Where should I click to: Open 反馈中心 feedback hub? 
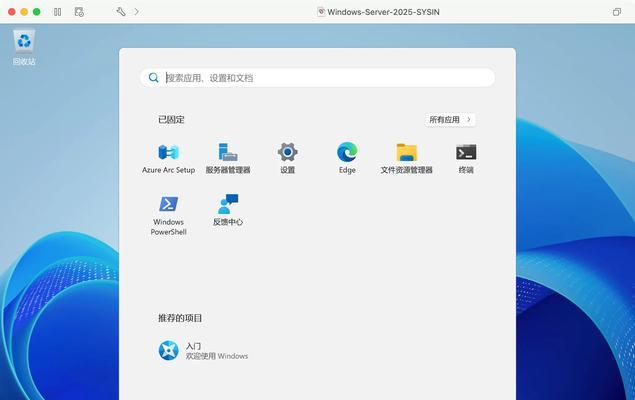(228, 210)
